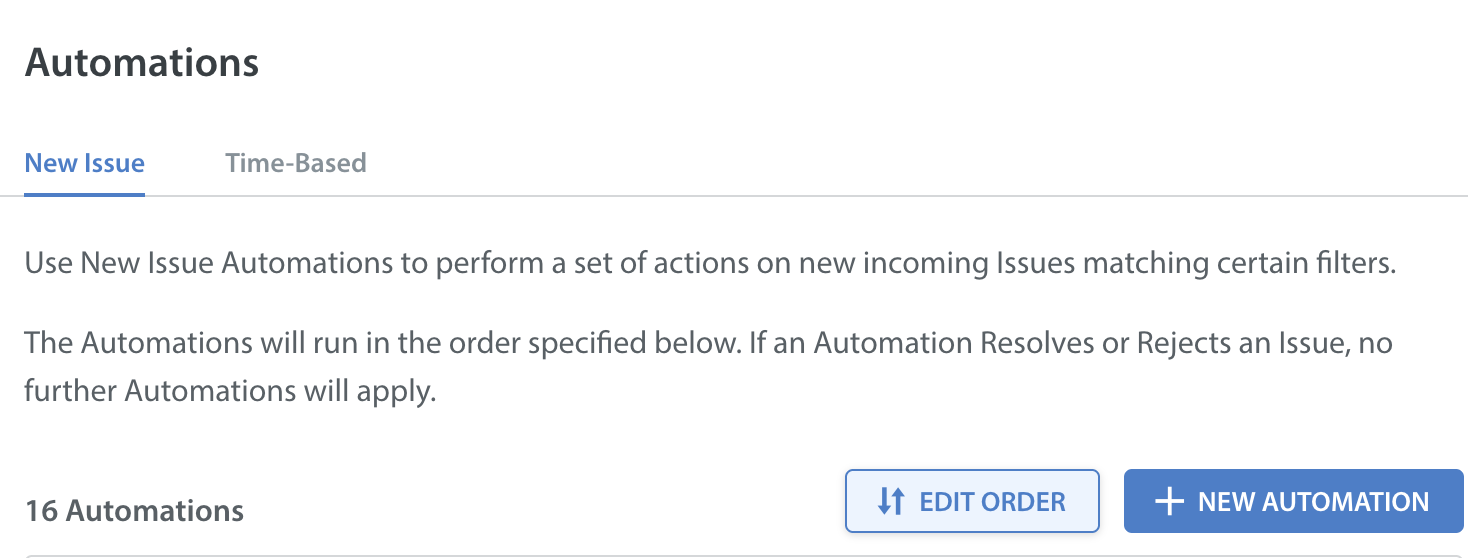This screenshot has height=558, width=1468.
Task: Click the top edge of the automations list
Action: 746,555
